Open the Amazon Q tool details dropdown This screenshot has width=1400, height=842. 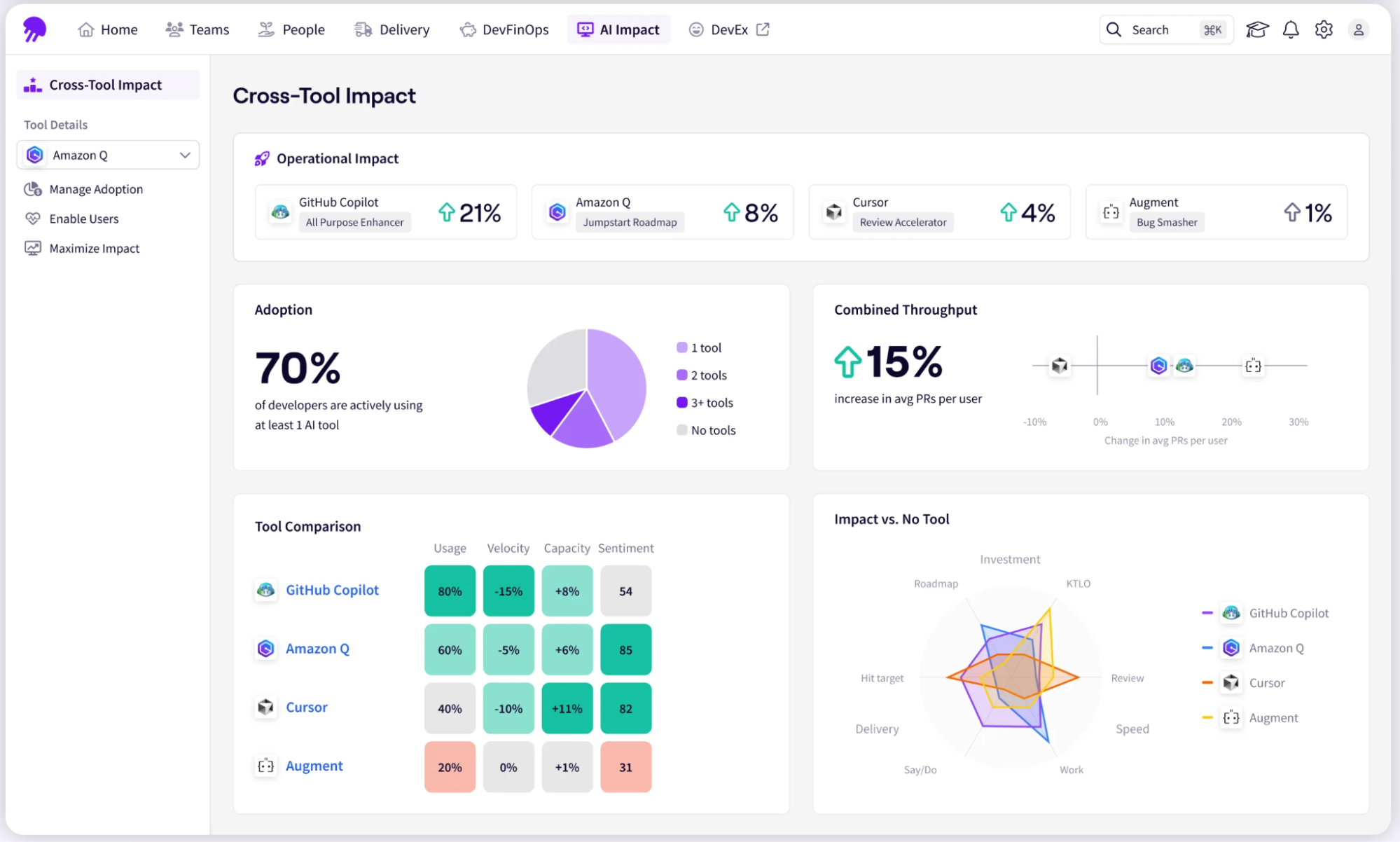click(108, 155)
